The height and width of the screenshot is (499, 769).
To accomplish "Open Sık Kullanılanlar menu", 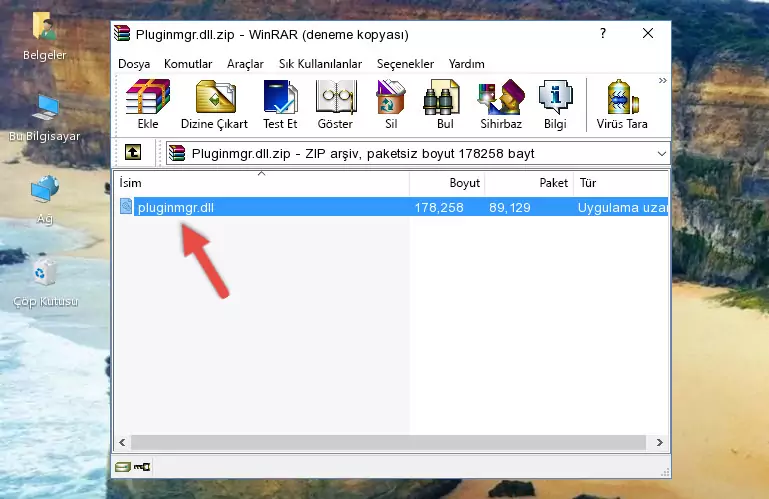I will [320, 64].
